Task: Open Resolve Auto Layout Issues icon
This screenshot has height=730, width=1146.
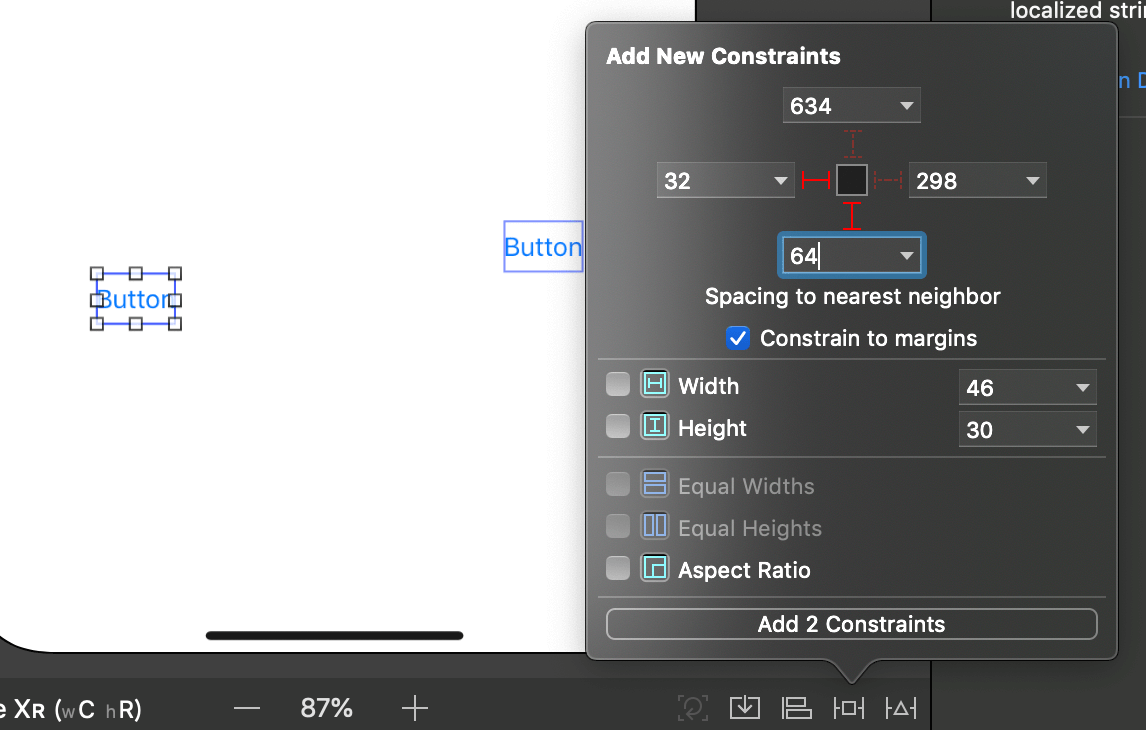Action: click(x=900, y=708)
